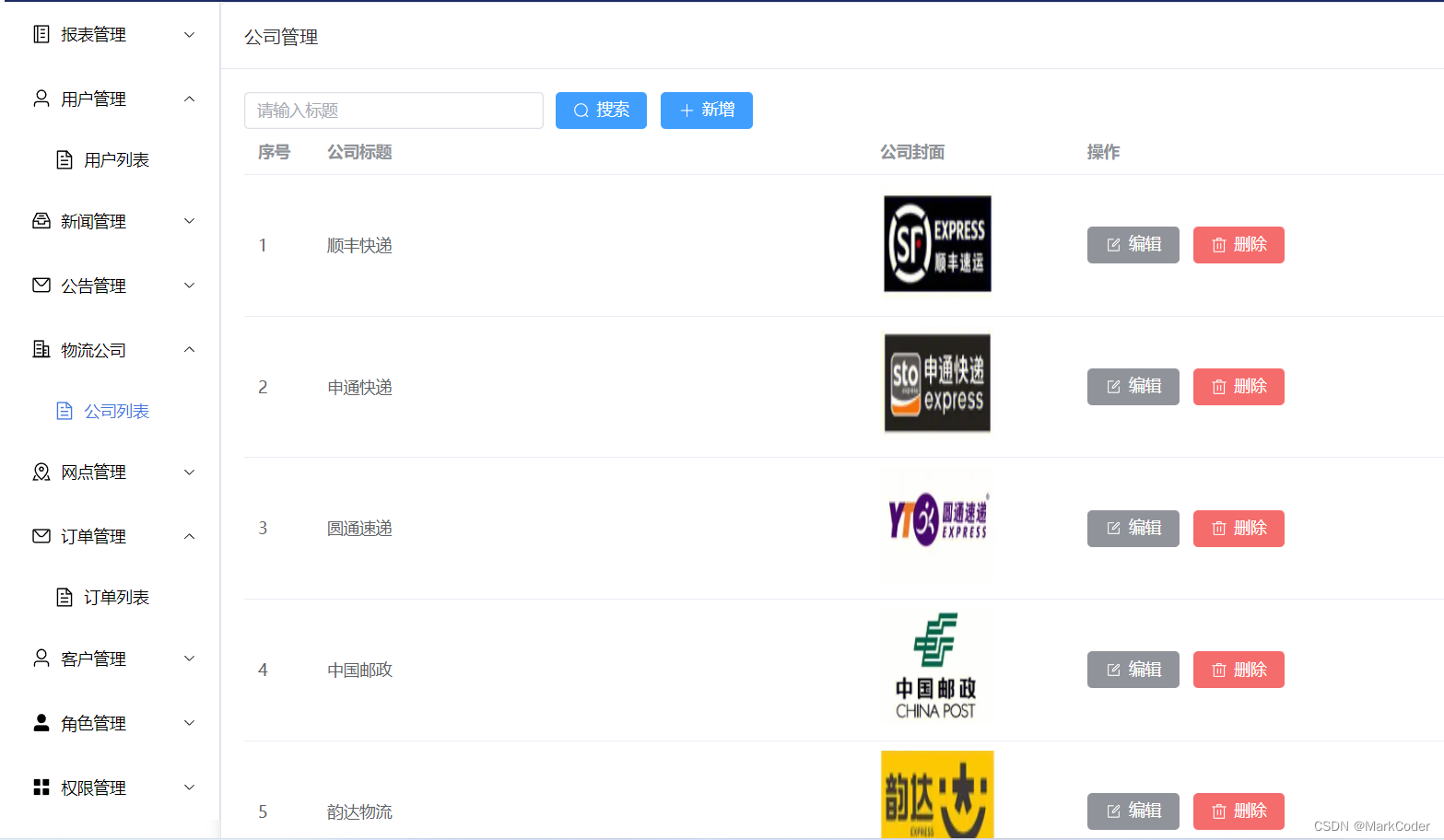
Task: Click the 序号 column header
Action: (x=274, y=152)
